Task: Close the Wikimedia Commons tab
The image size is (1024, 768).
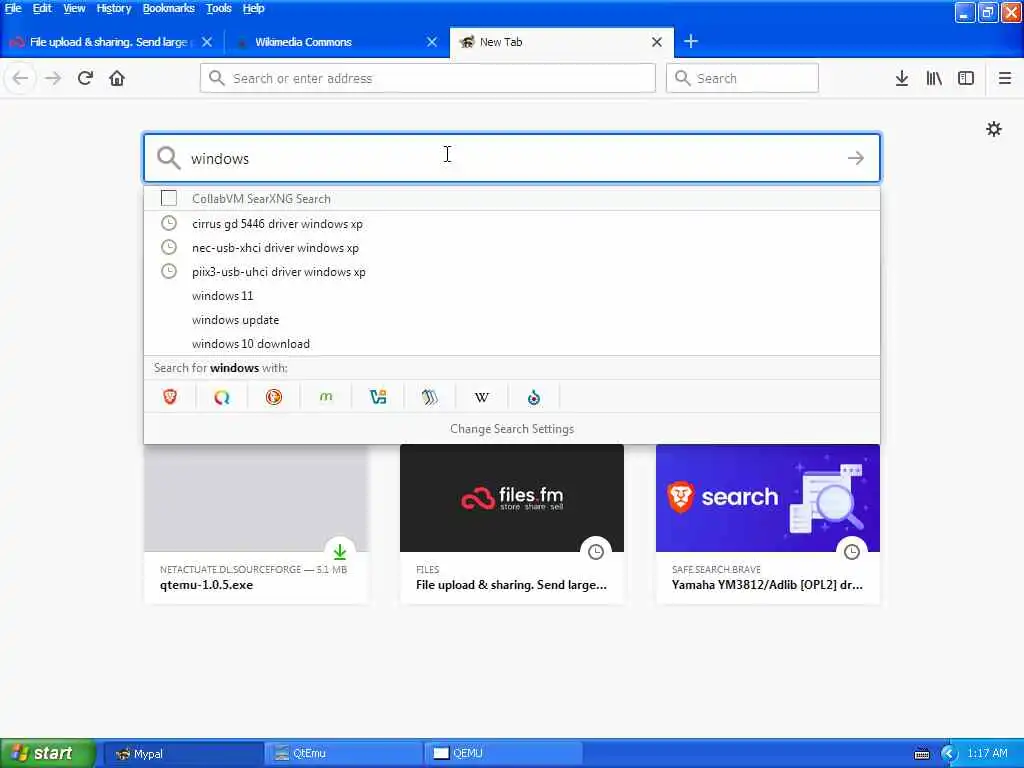Action: (x=432, y=42)
